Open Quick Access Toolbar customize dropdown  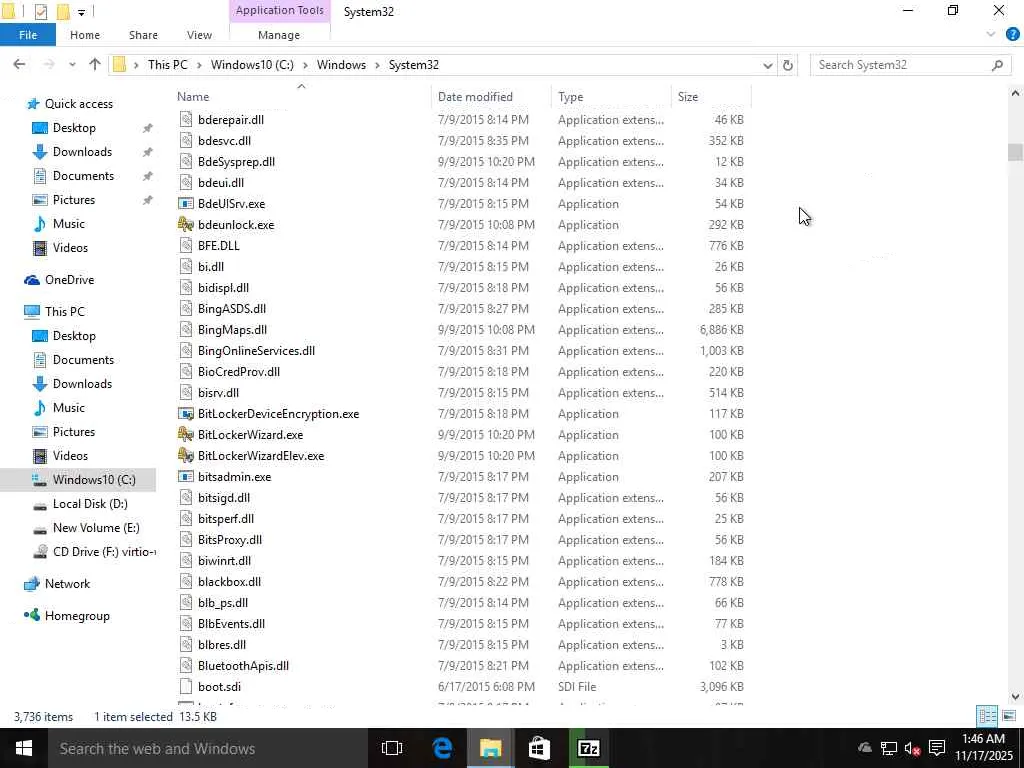[x=82, y=12]
